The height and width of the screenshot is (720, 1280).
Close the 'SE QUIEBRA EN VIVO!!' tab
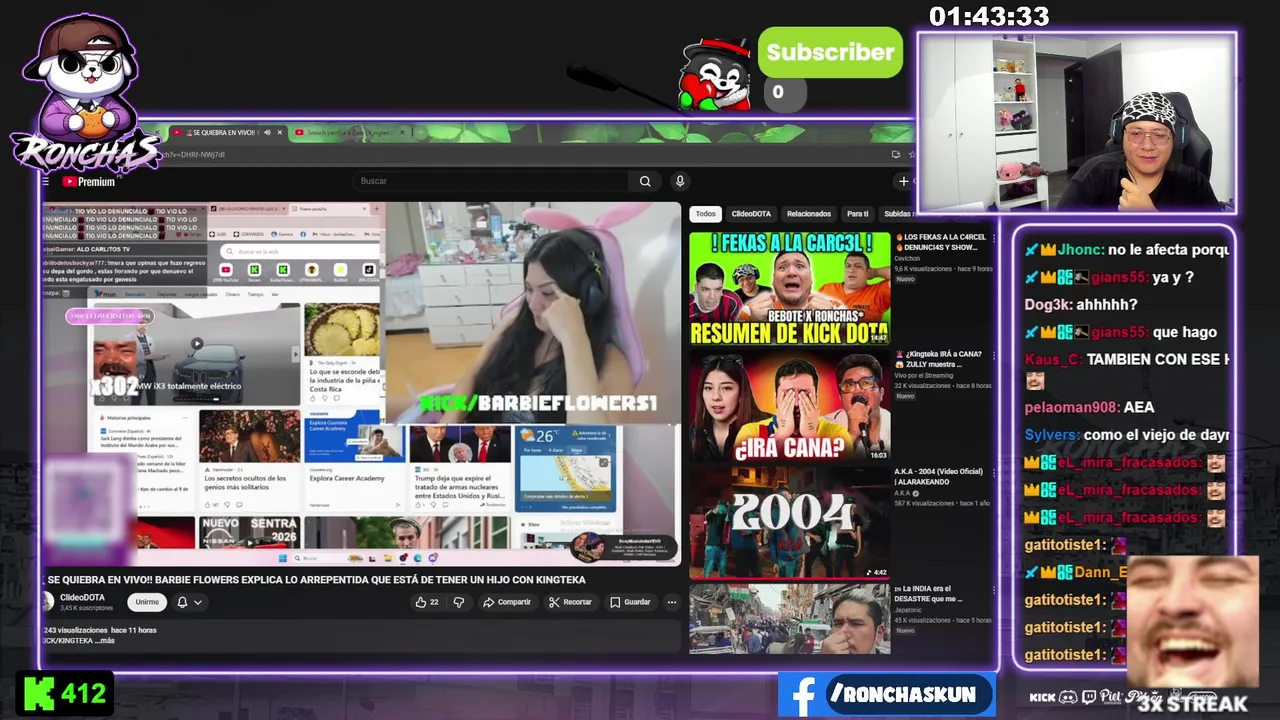(x=280, y=132)
